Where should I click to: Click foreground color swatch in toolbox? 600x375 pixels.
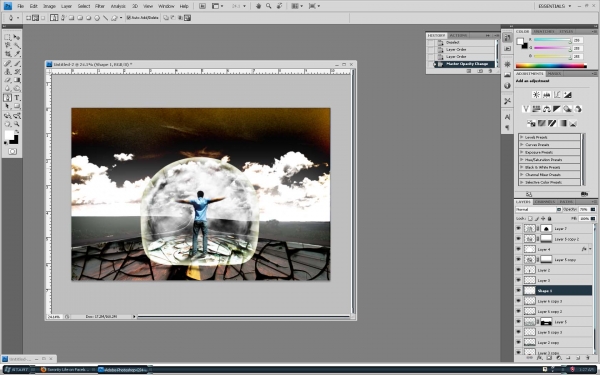[9, 135]
